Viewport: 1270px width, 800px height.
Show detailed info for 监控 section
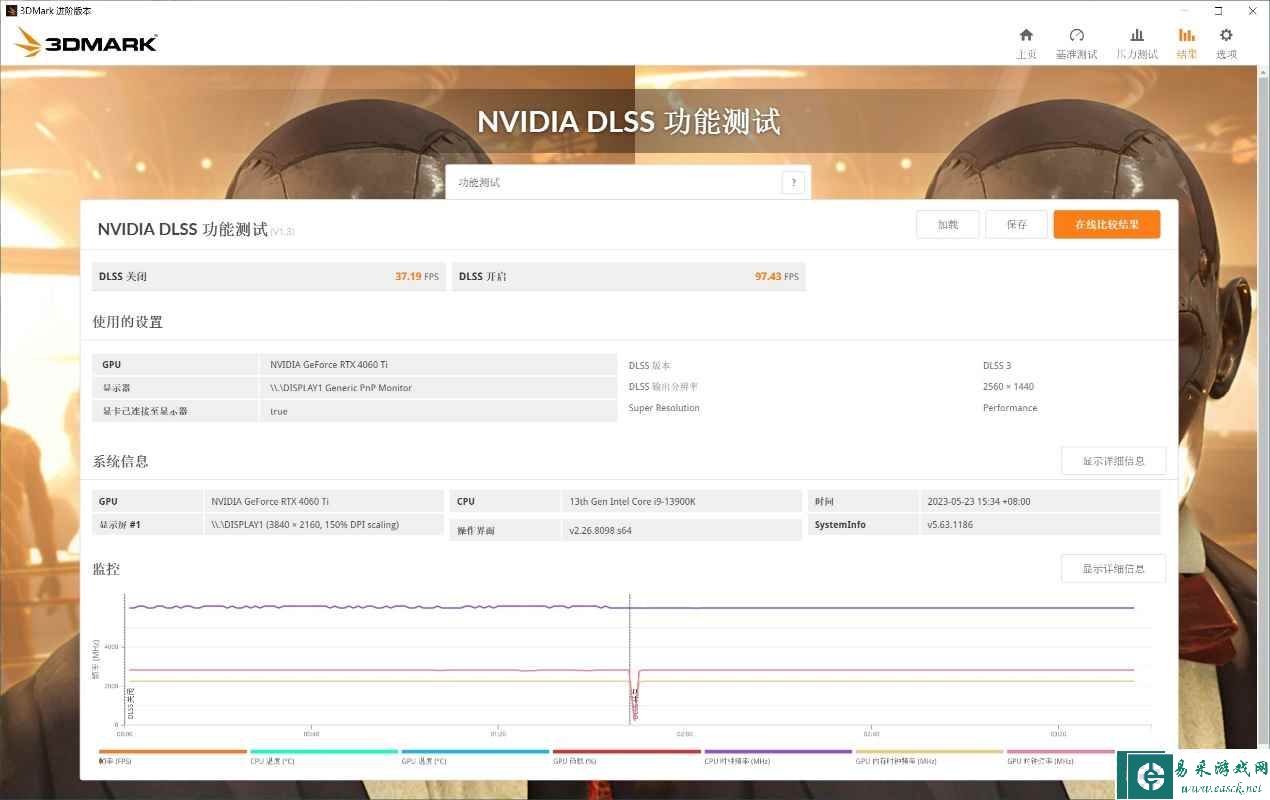1113,569
